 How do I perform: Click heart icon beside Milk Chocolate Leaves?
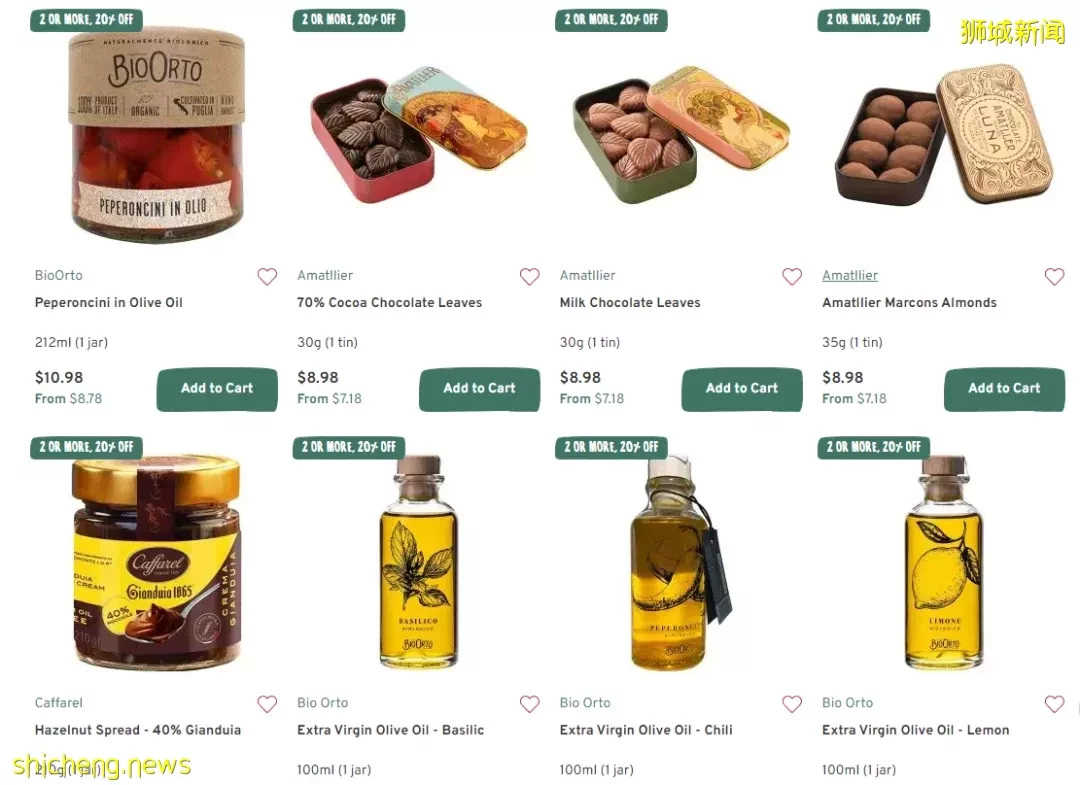tap(792, 277)
